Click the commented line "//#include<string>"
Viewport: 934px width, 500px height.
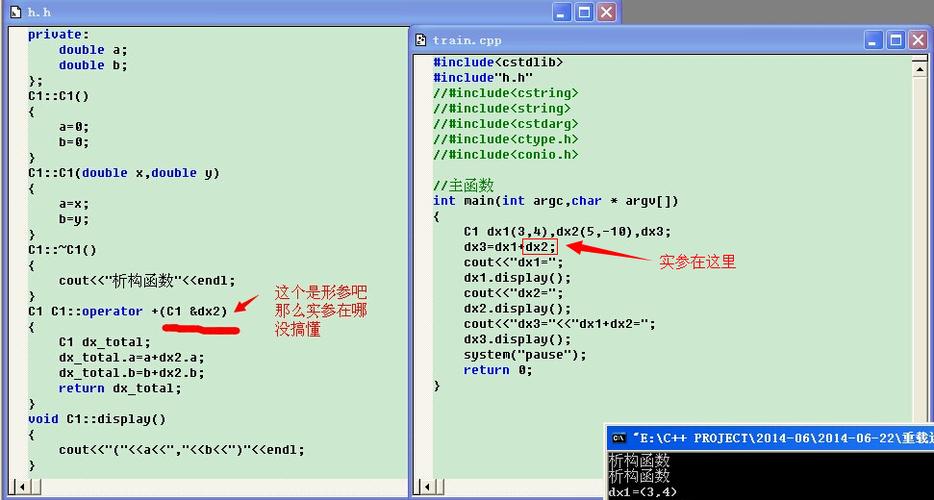tap(502, 108)
